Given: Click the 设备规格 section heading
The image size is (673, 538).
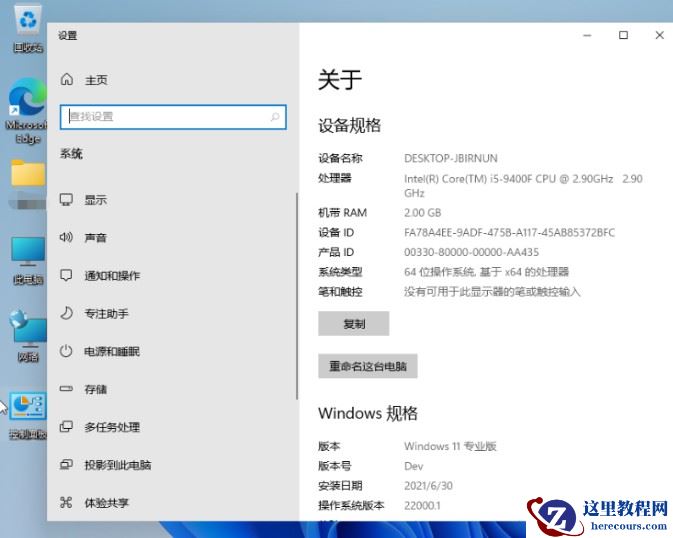Looking at the screenshot, I should tap(349, 125).
